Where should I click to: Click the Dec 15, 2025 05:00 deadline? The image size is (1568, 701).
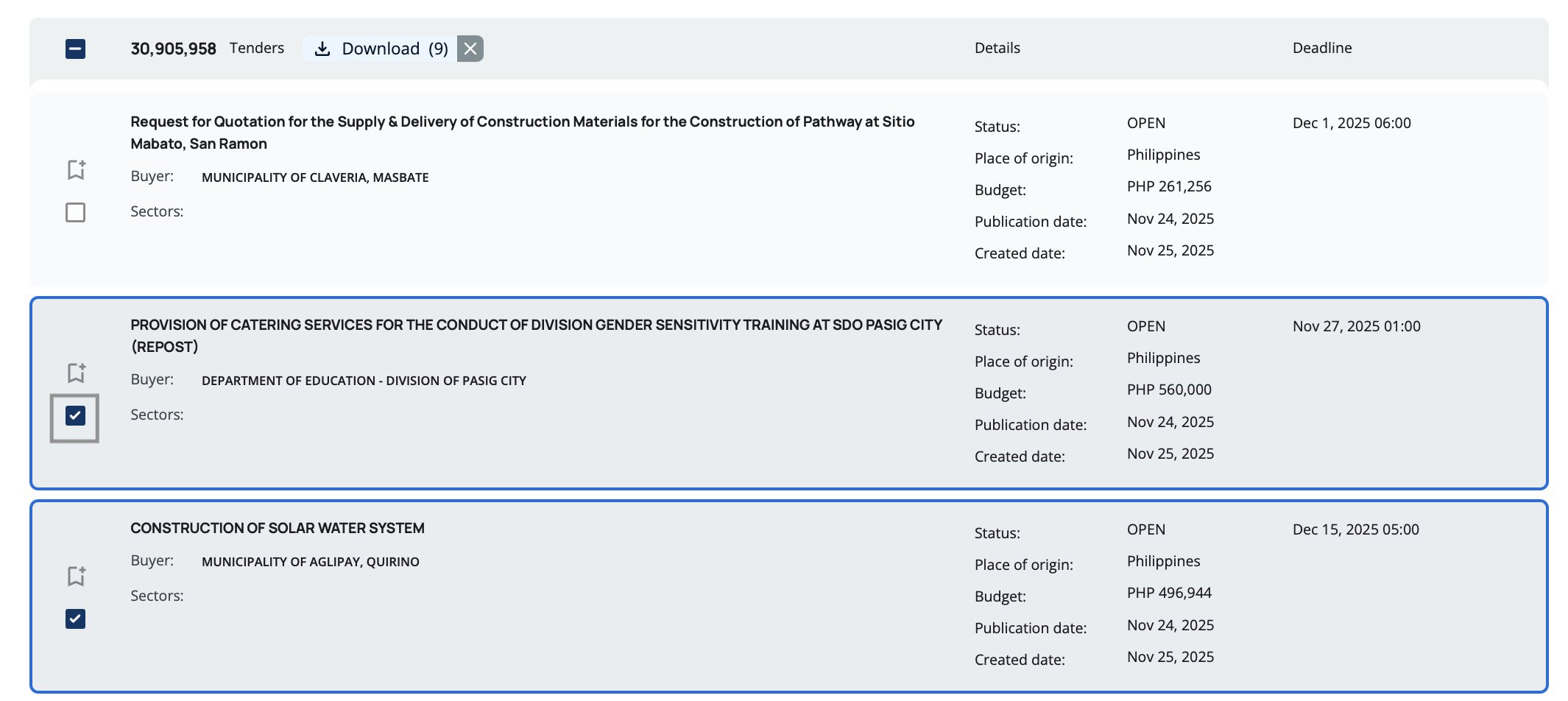coord(1355,529)
